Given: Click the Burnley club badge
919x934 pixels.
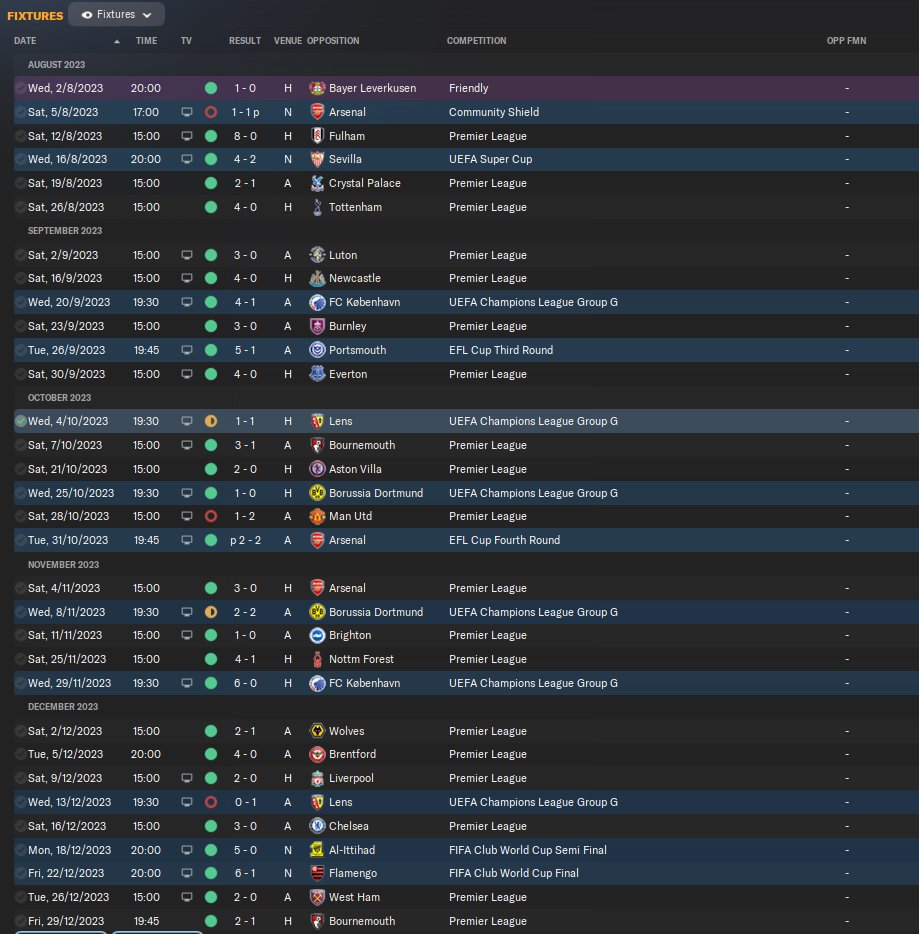Looking at the screenshot, I should point(317,326).
